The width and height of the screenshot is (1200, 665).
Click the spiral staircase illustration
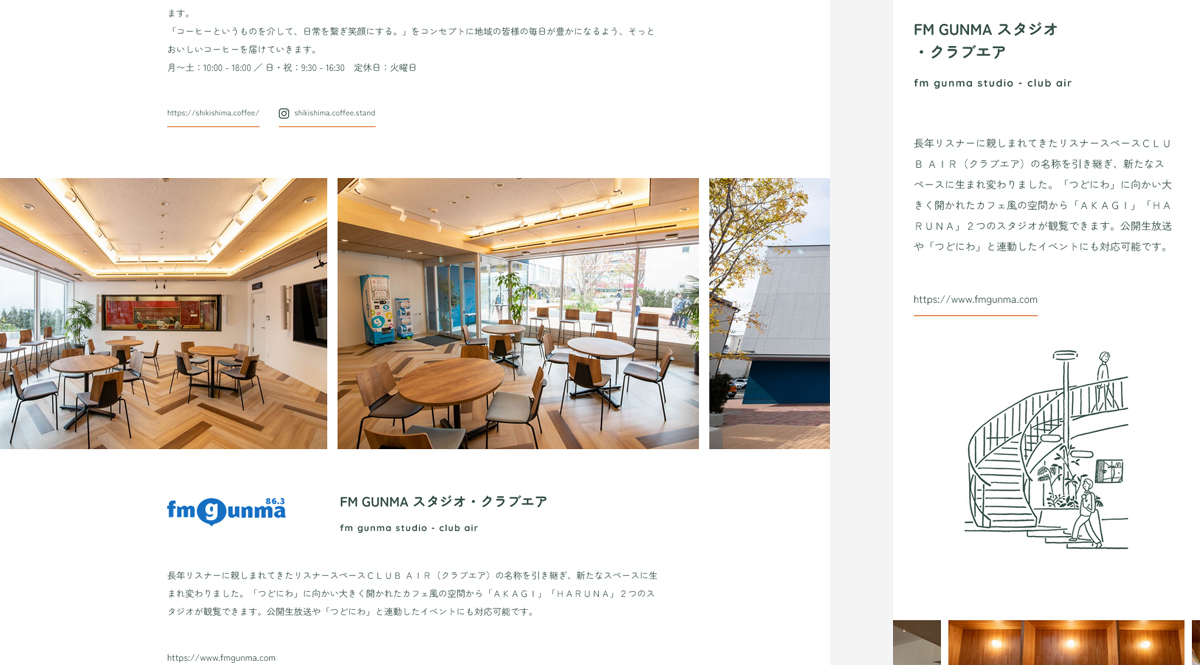[1047, 450]
